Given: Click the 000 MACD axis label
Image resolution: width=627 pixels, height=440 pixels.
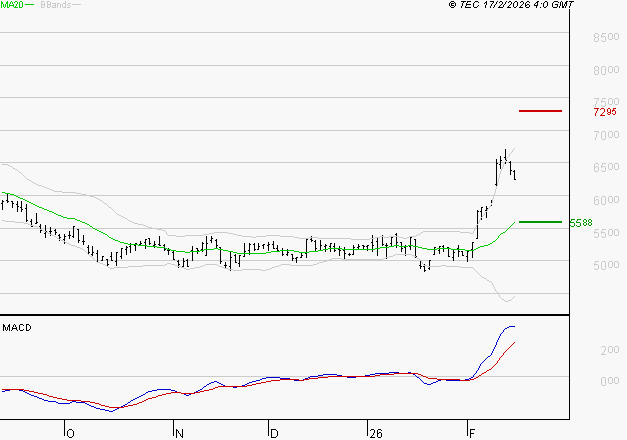Looking at the screenshot, I should click(x=610, y=381).
